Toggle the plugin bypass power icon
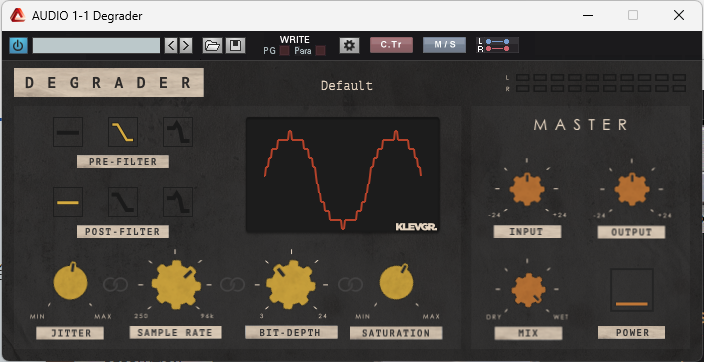This screenshot has height=362, width=704. click(18, 45)
